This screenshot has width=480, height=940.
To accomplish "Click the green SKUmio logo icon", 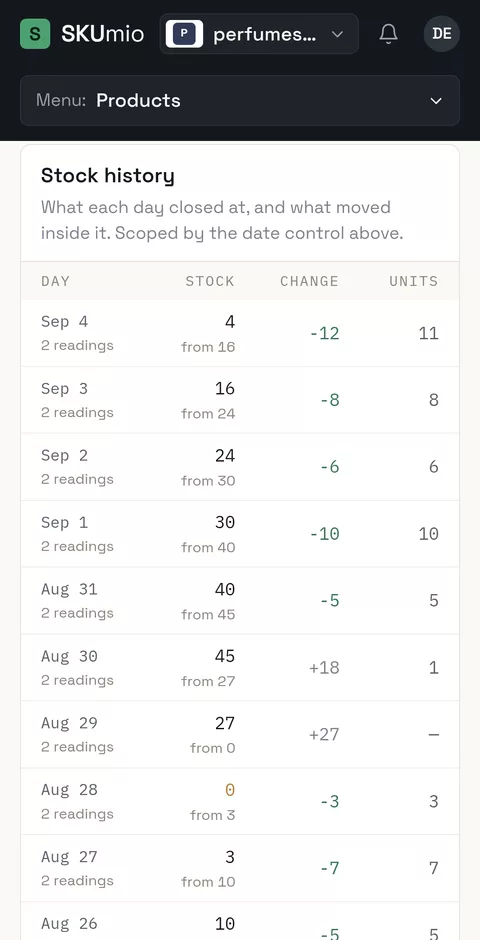I will [35, 34].
